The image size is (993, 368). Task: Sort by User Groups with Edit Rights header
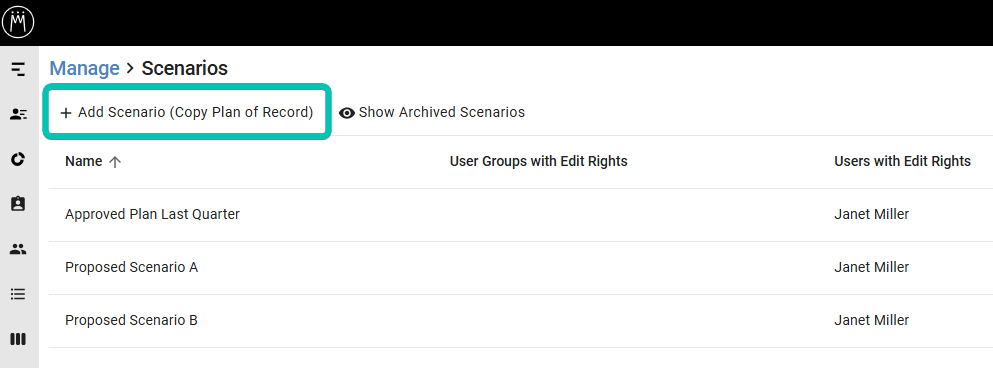tap(538, 162)
